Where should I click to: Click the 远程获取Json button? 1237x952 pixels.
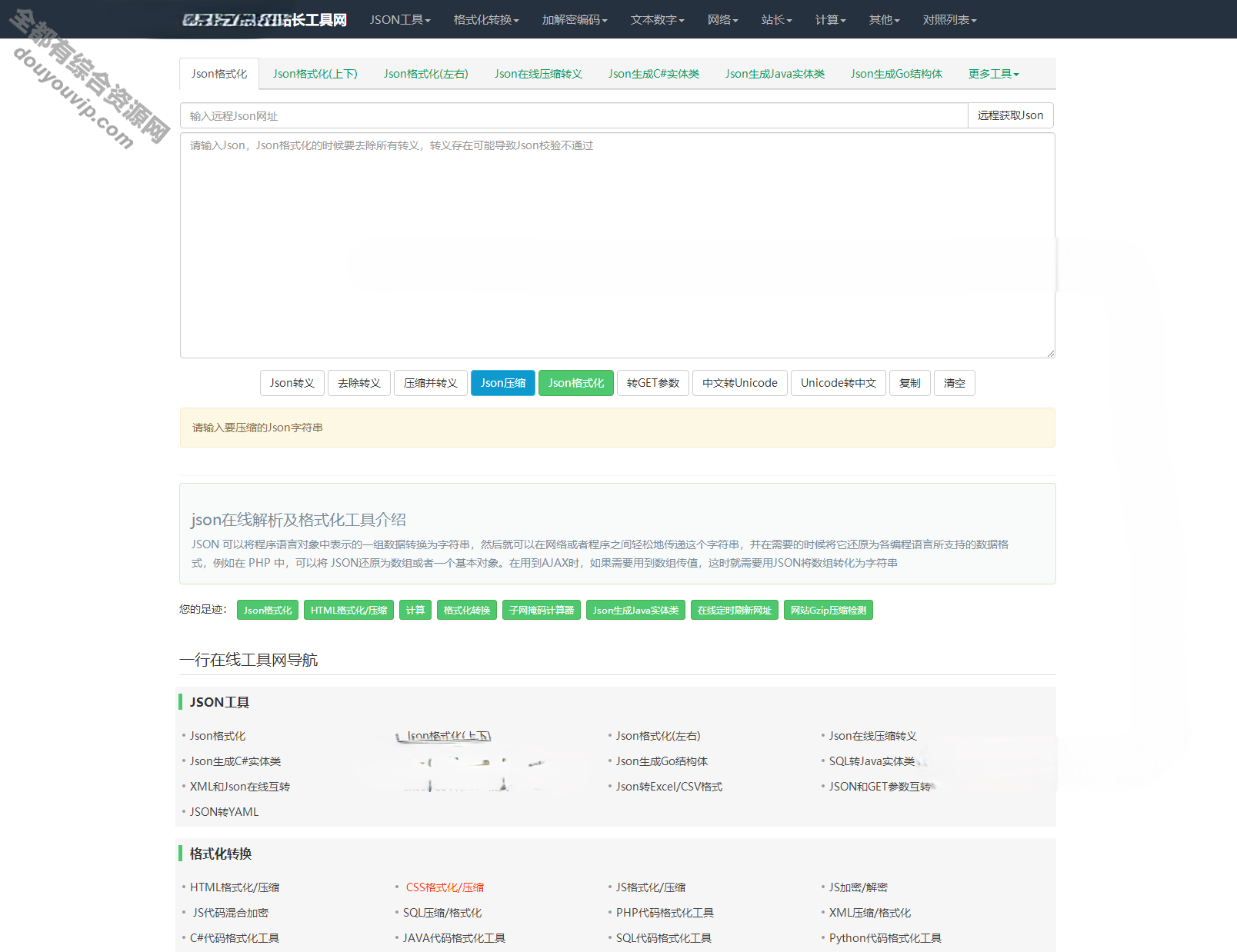[1011, 115]
